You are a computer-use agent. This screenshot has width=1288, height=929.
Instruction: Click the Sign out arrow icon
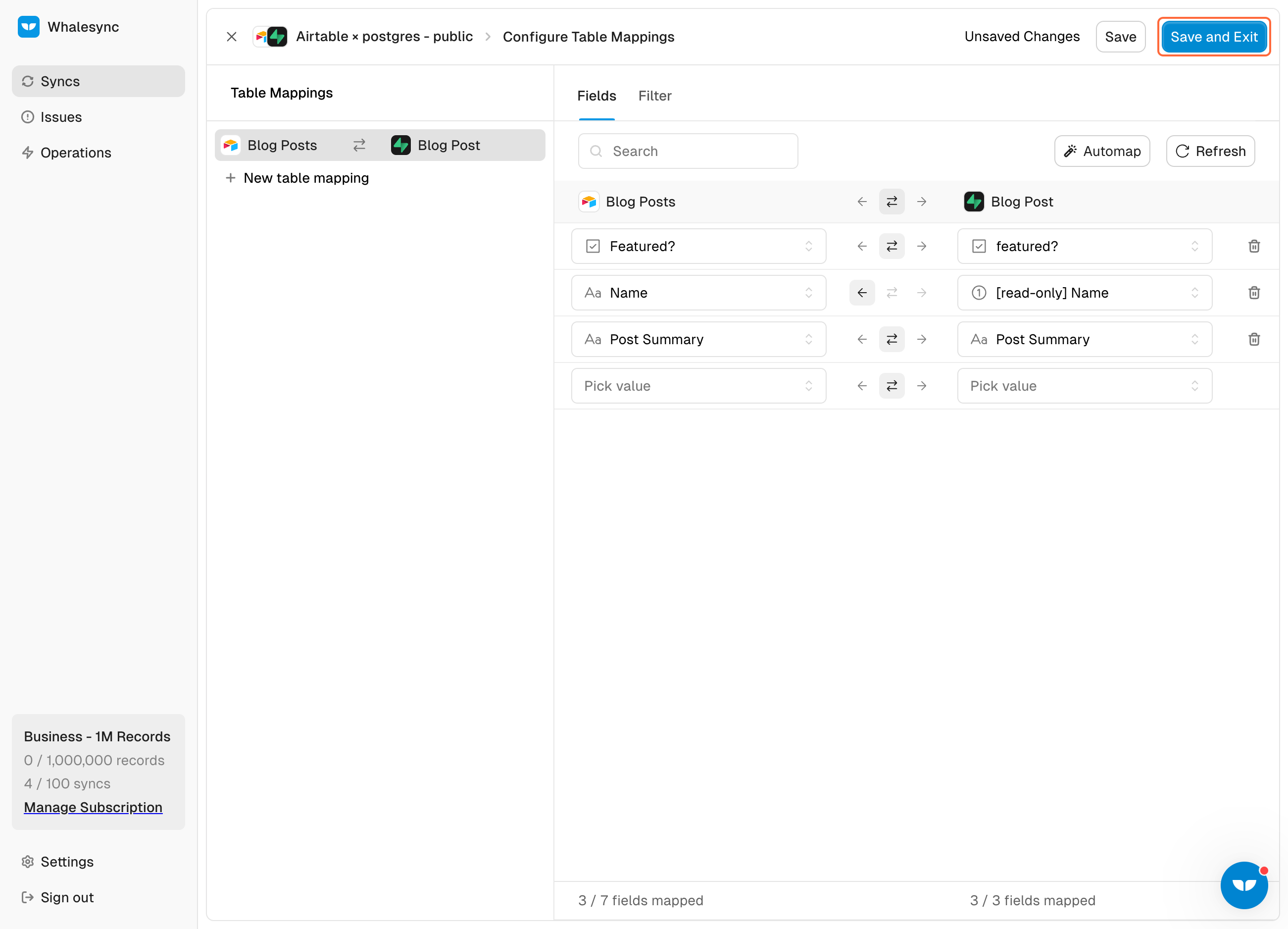tap(28, 897)
